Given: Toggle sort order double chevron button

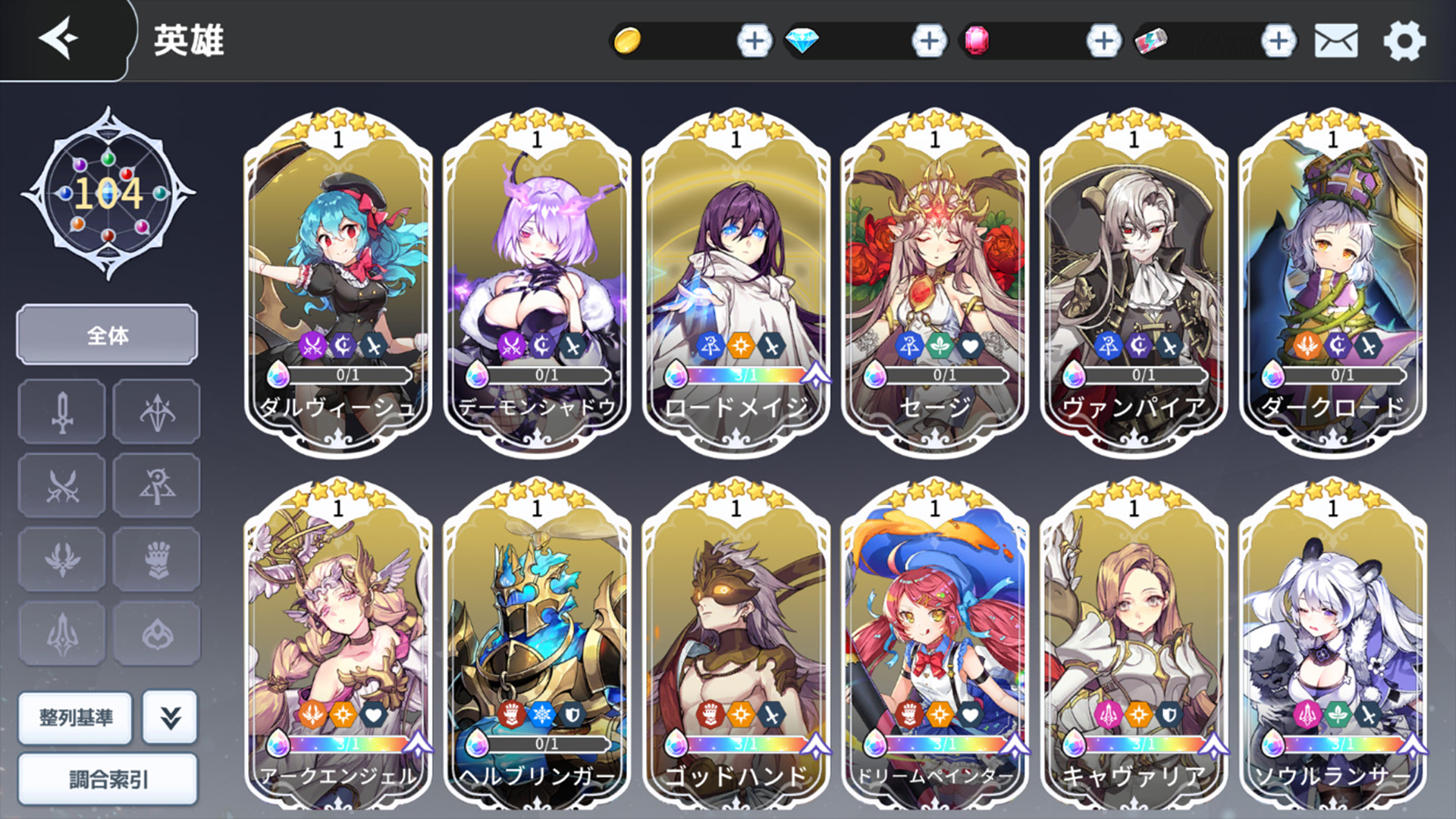Looking at the screenshot, I should [x=171, y=717].
